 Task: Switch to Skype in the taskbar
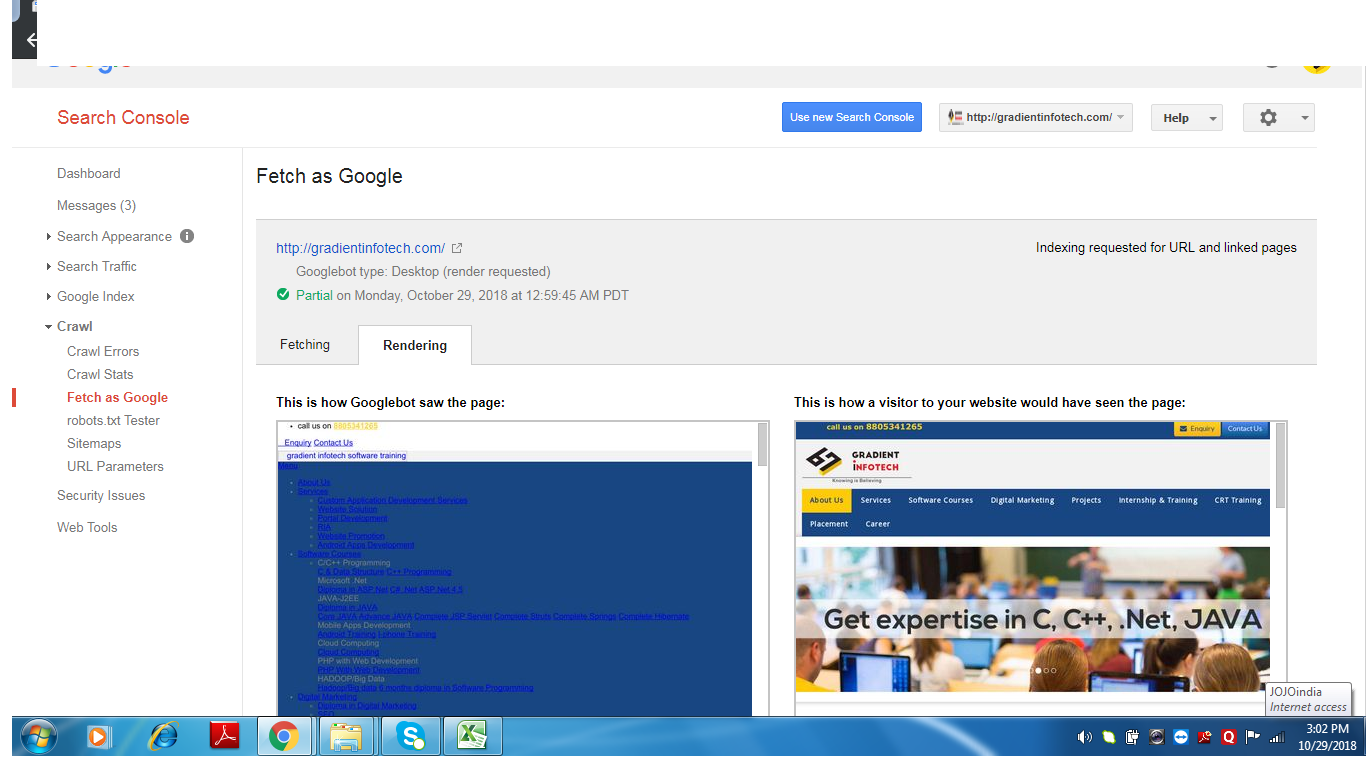pos(410,737)
